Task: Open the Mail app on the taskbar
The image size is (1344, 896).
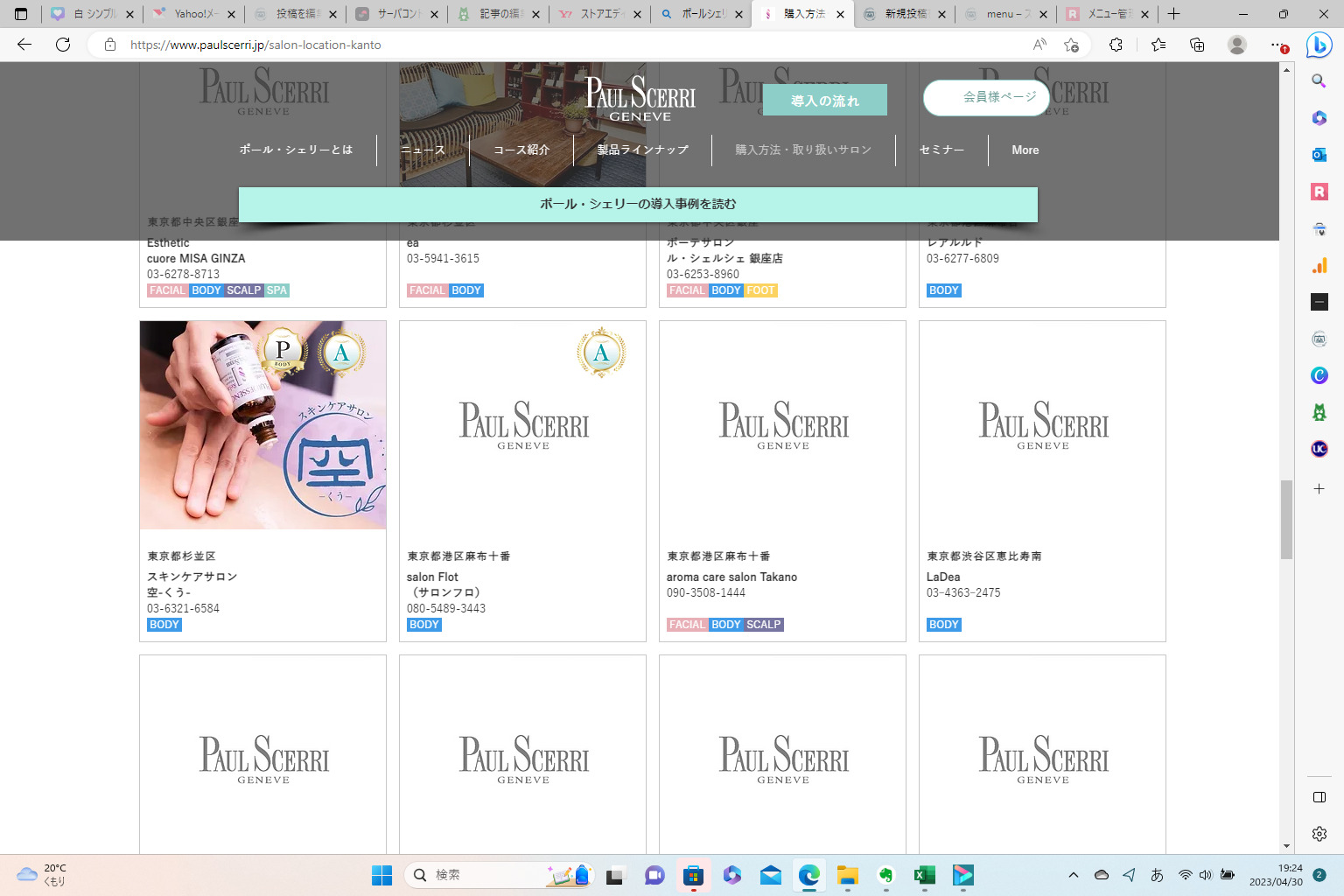Action: [770, 875]
